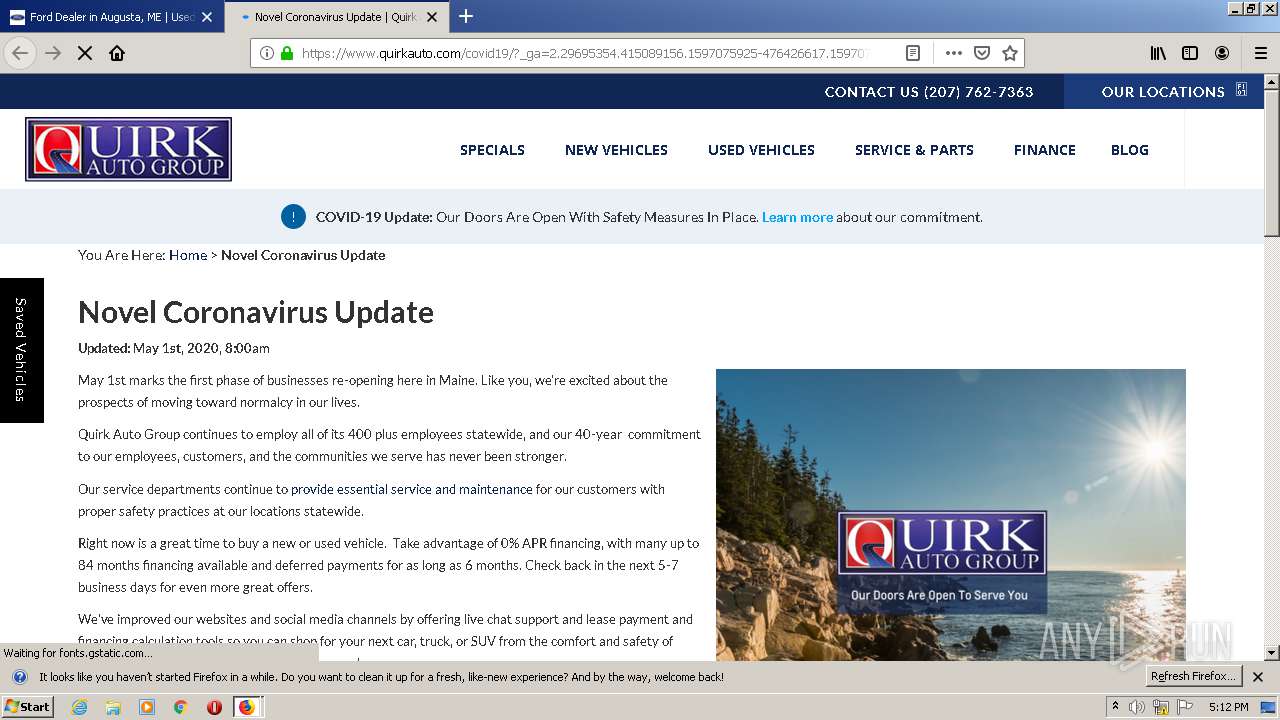Open the Saved Vehicles side tab
Viewport: 1280px width, 720px height.
[x=21, y=350]
